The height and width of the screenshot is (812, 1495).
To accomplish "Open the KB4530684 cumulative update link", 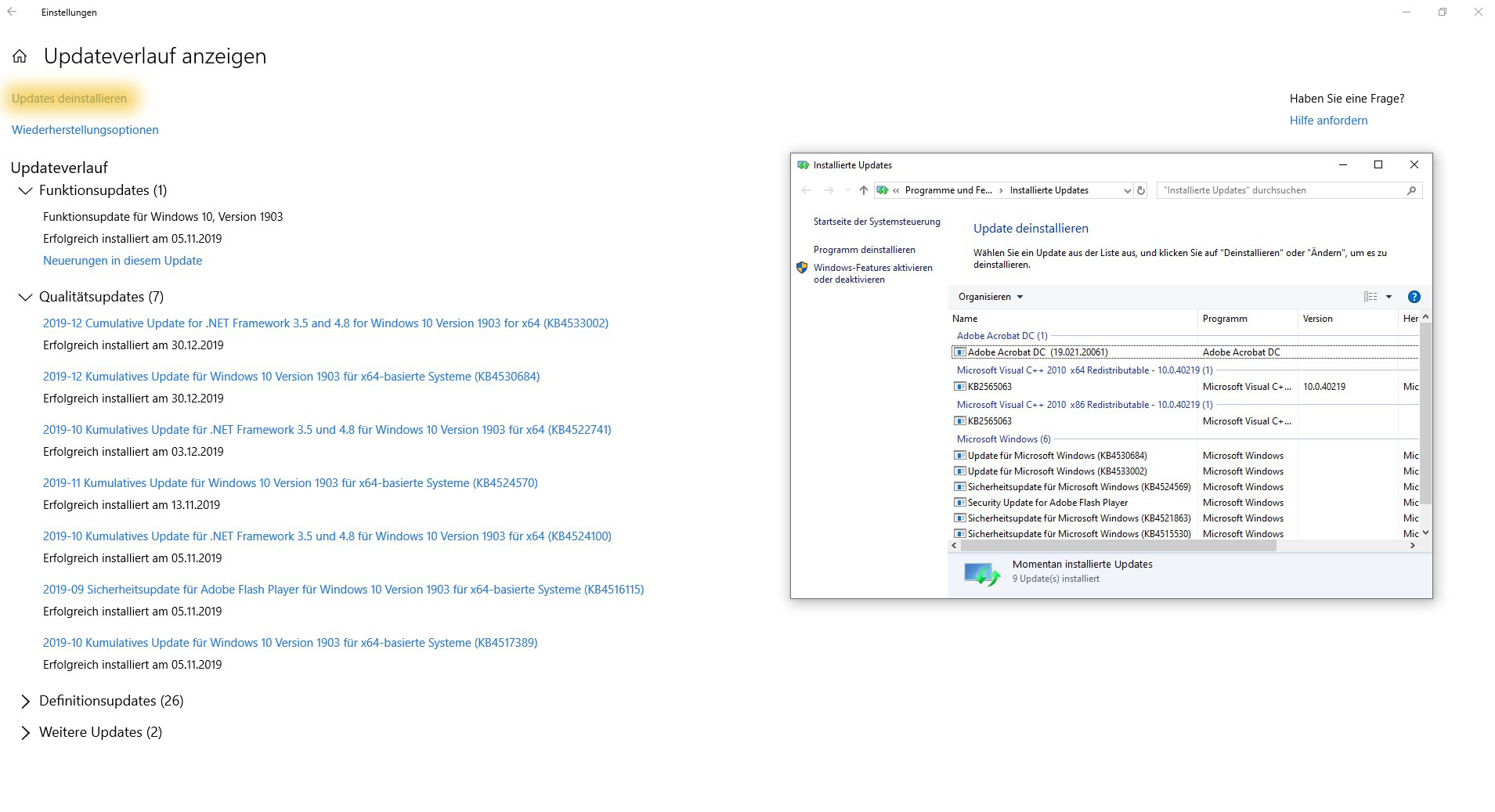I will point(291,377).
